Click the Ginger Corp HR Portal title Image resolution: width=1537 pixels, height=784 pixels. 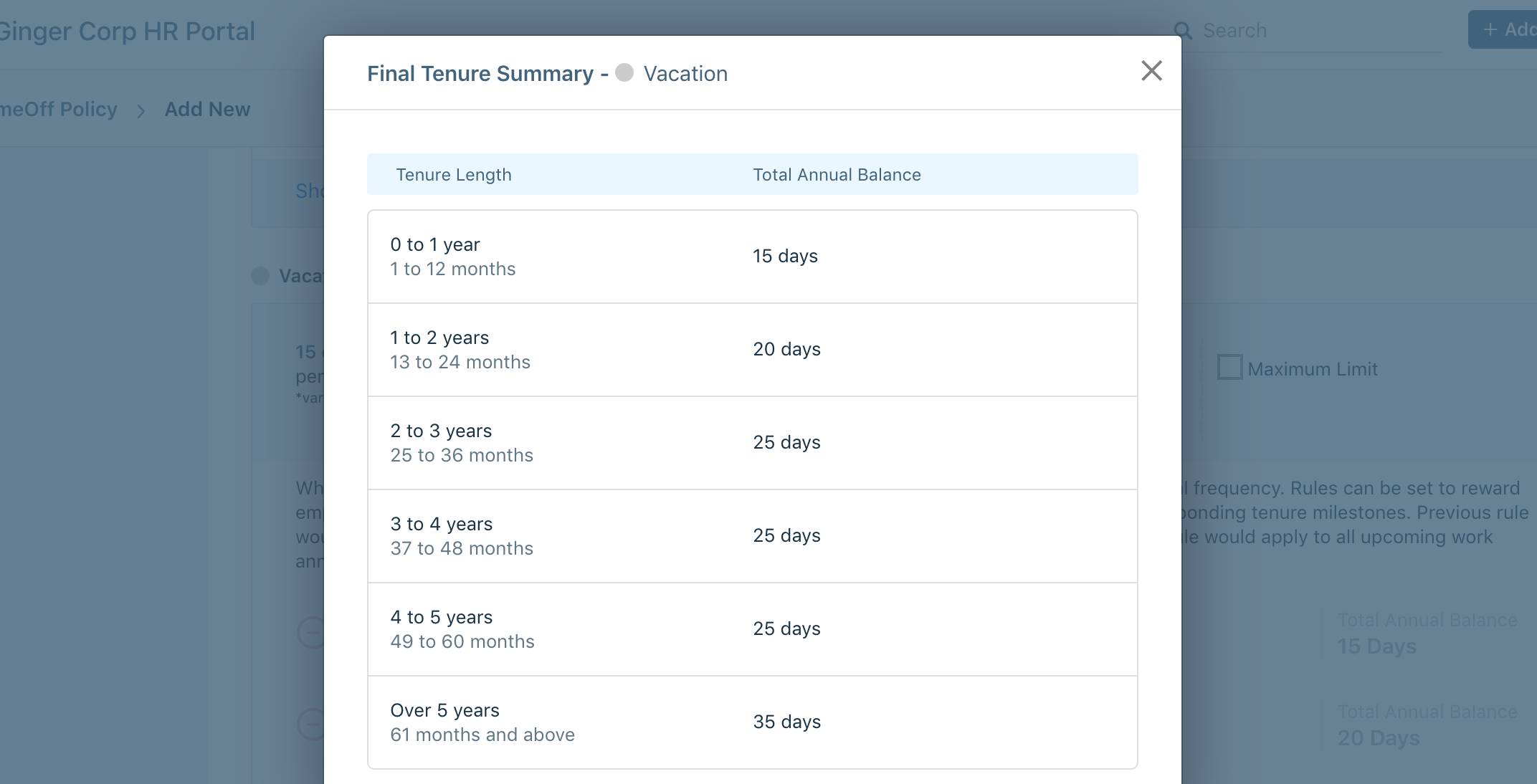tap(127, 32)
